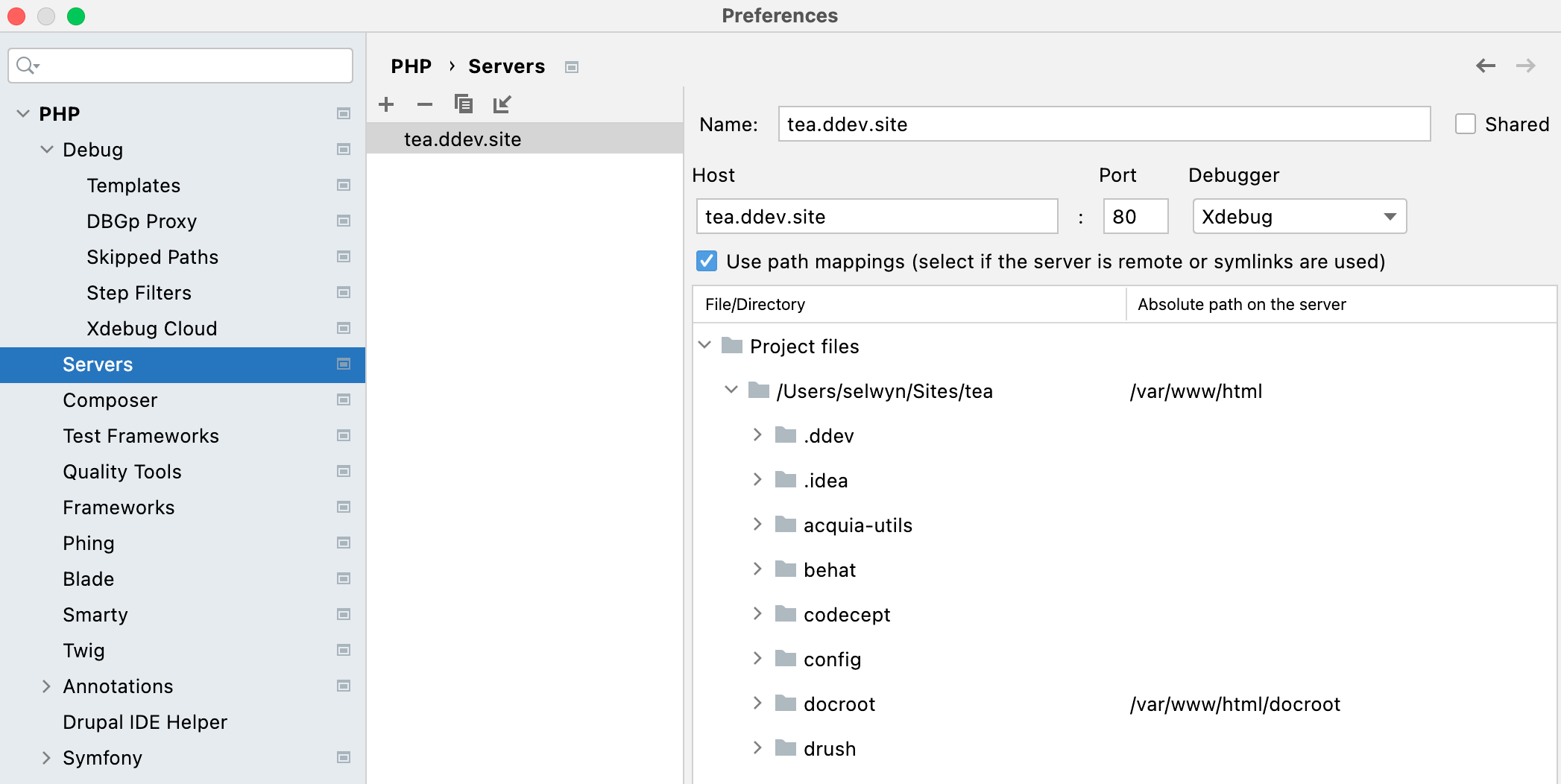Image resolution: width=1561 pixels, height=784 pixels.
Task: Click the project icon on Blade row
Action: (x=344, y=578)
